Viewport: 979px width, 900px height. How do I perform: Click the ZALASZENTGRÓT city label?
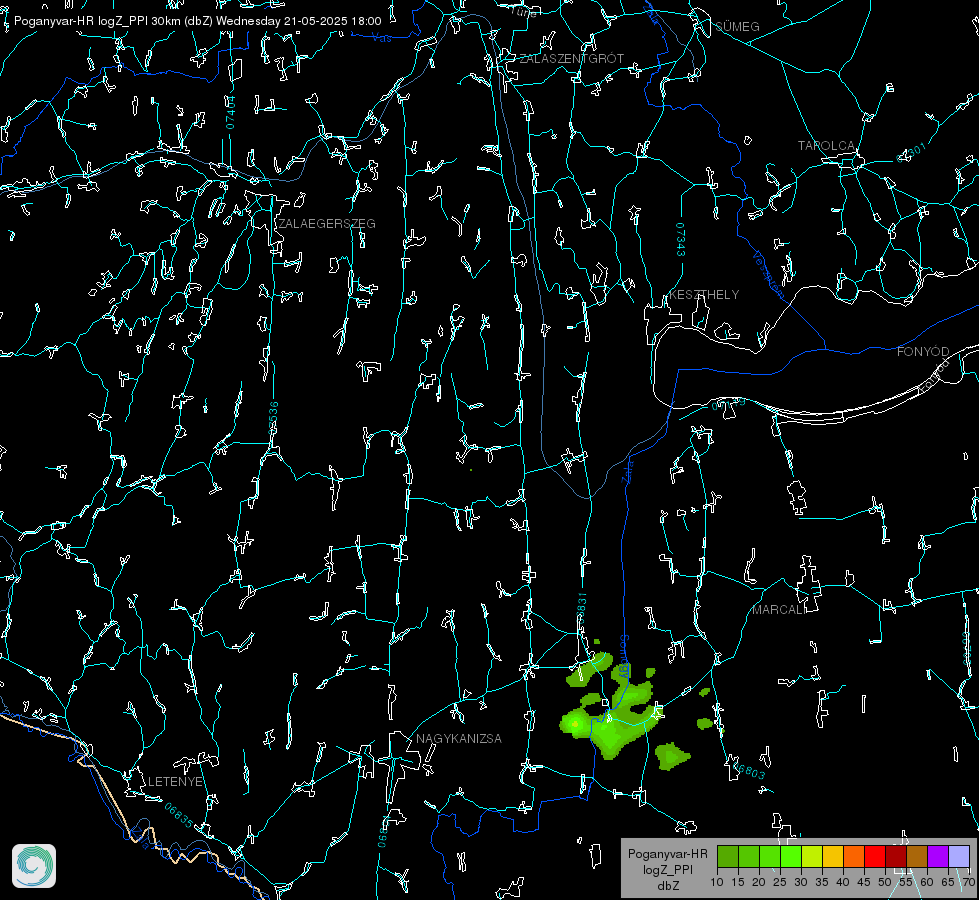[571, 58]
